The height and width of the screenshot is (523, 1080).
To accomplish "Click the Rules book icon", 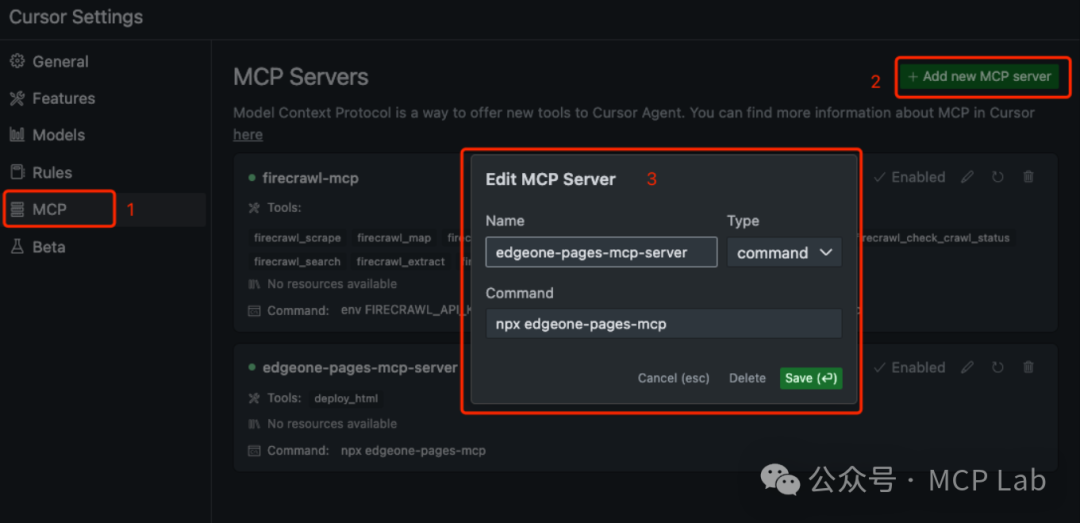I will [x=17, y=172].
